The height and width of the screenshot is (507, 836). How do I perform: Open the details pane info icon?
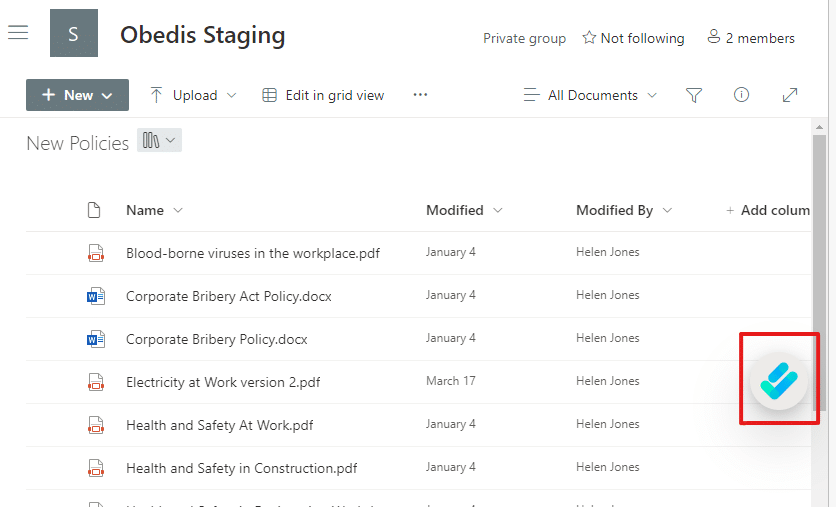[741, 95]
